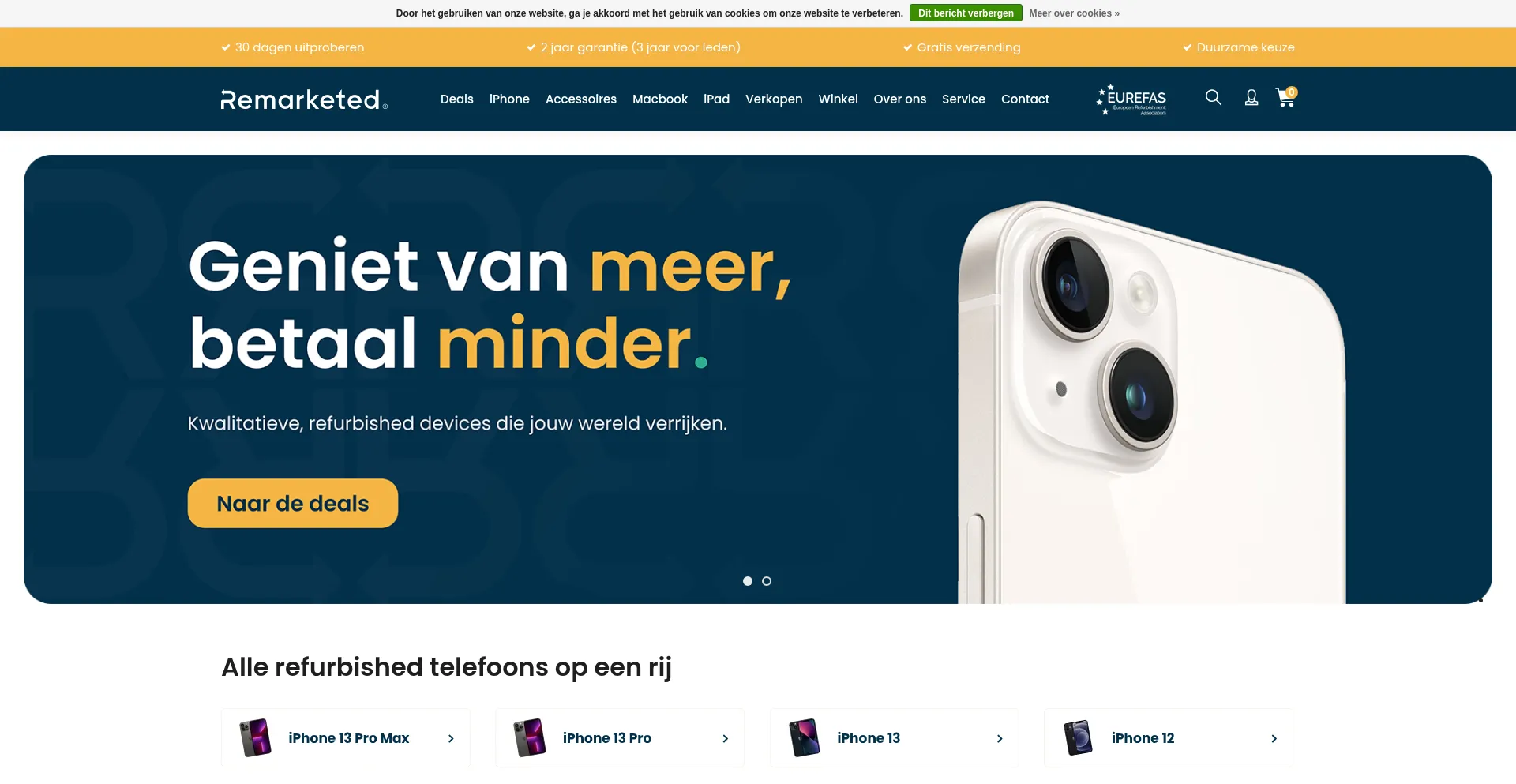
Task: Open the Meer over cookies link
Action: click(x=1074, y=13)
